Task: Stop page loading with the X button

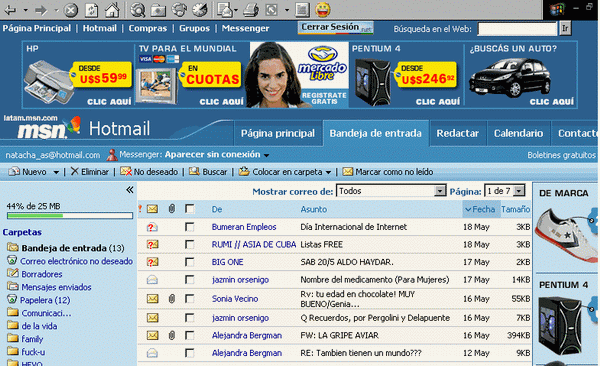Action: tap(71, 10)
